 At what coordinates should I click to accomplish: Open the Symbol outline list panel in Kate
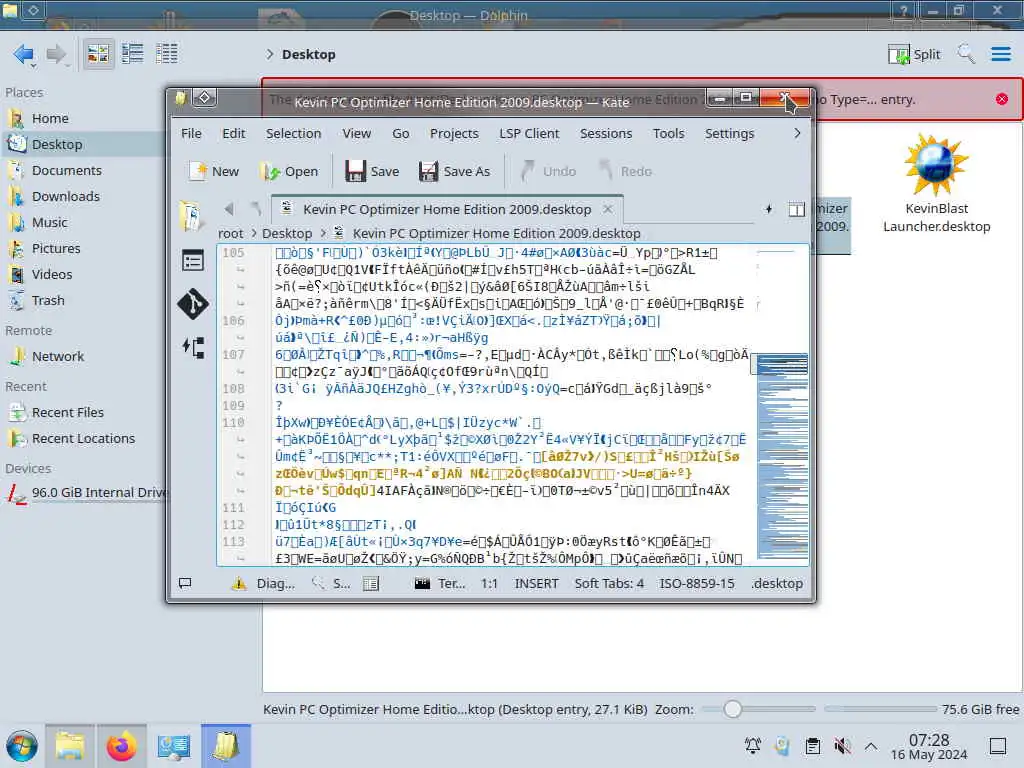tap(193, 261)
